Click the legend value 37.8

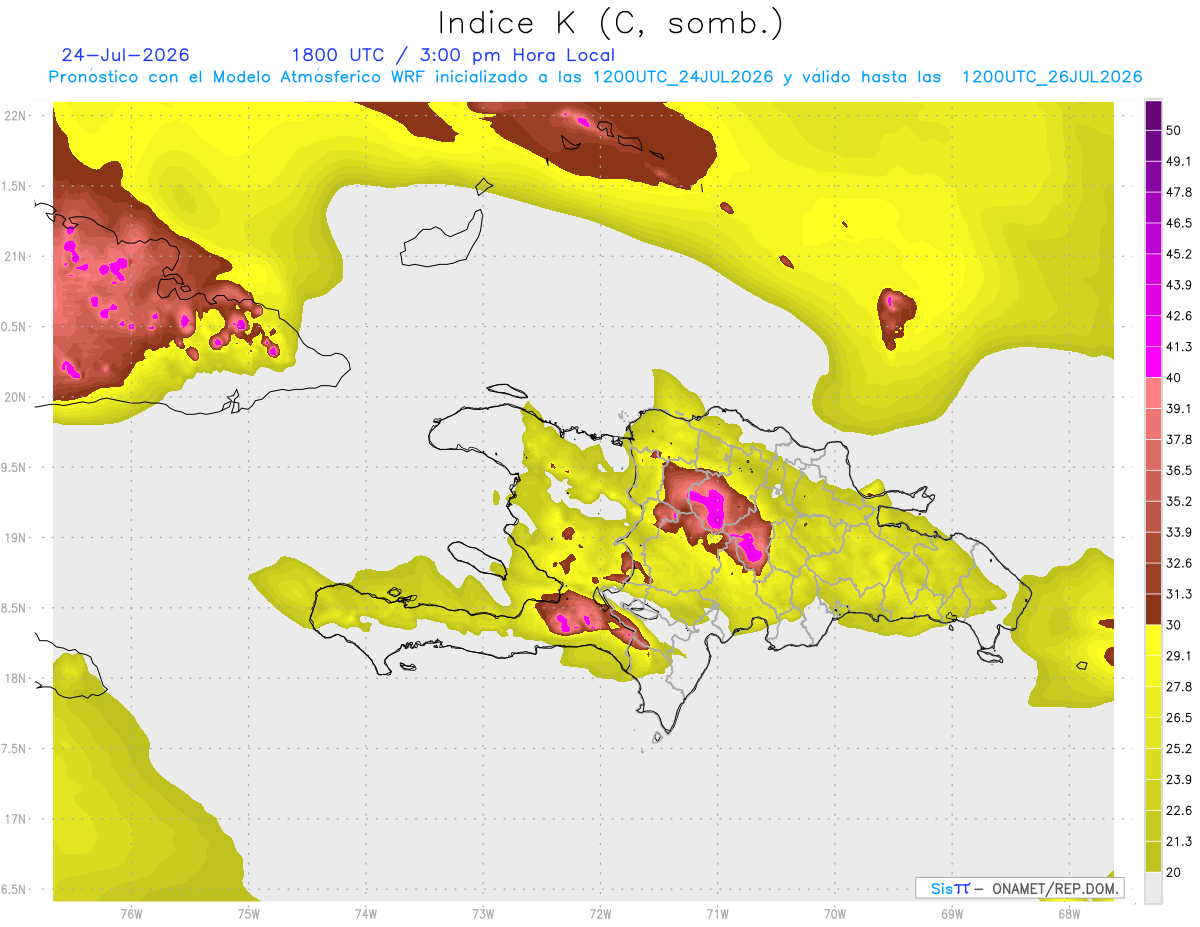point(1179,439)
